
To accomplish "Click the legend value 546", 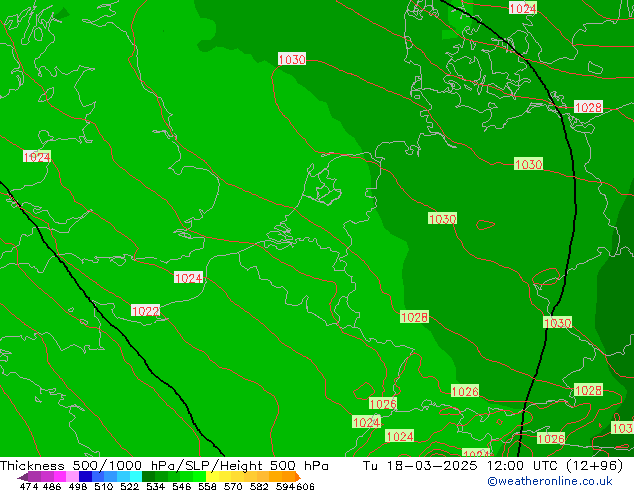I will (181, 486).
